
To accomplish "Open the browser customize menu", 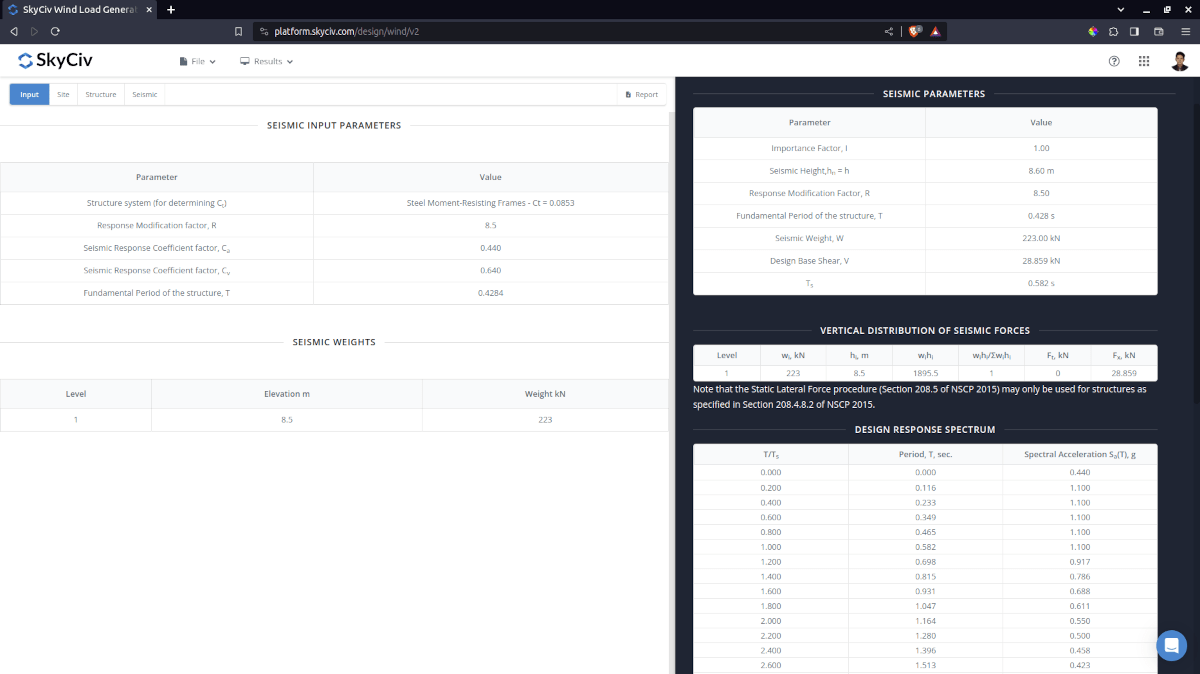I will pos(1184,31).
